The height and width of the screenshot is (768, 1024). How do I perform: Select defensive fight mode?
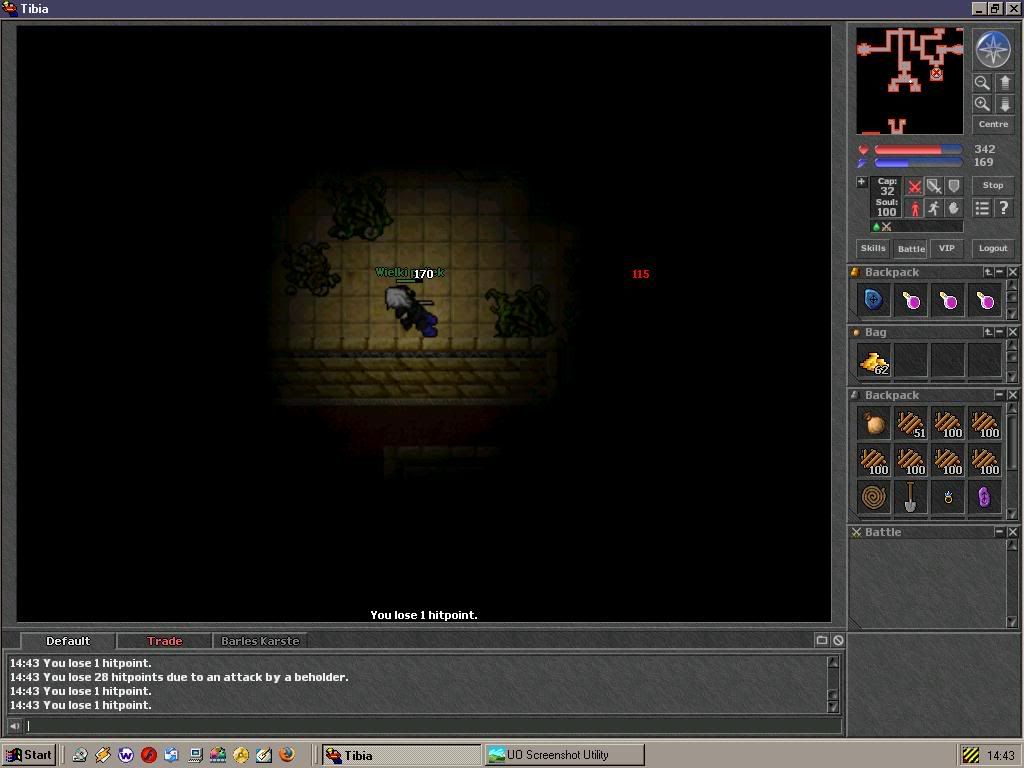coord(953,187)
